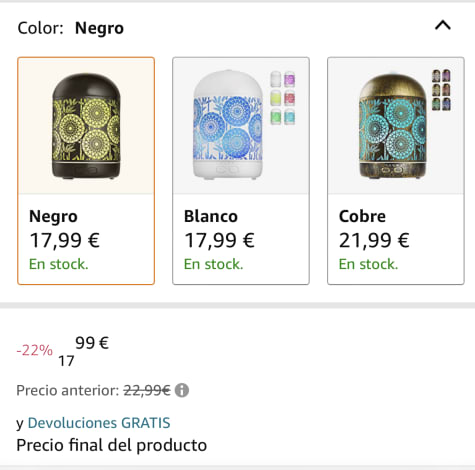Viewport: 475px width, 470px height.
Task: Click the Blanco option name label
Action: coord(211,216)
